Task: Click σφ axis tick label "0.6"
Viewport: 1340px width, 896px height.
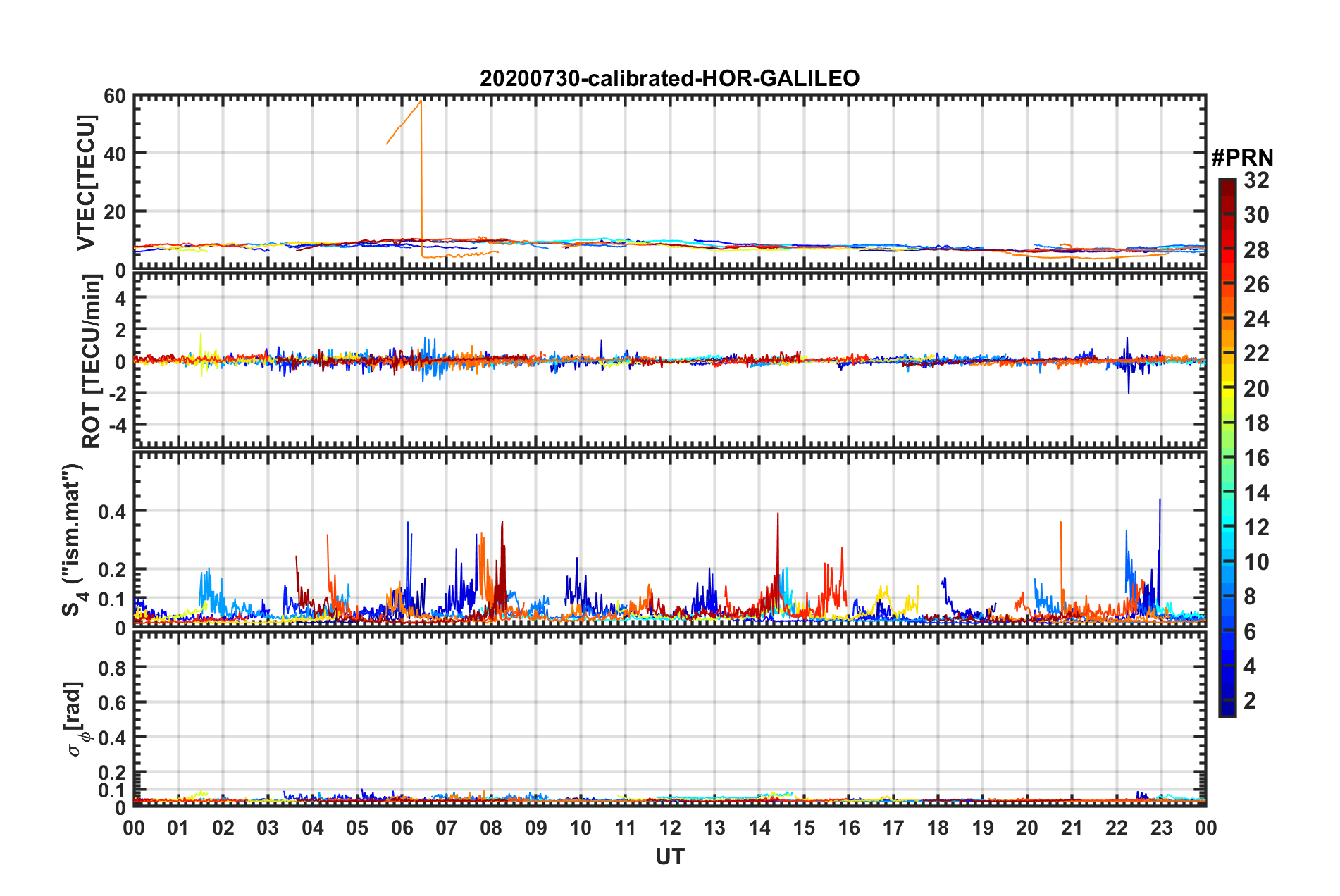Action: 112,703
